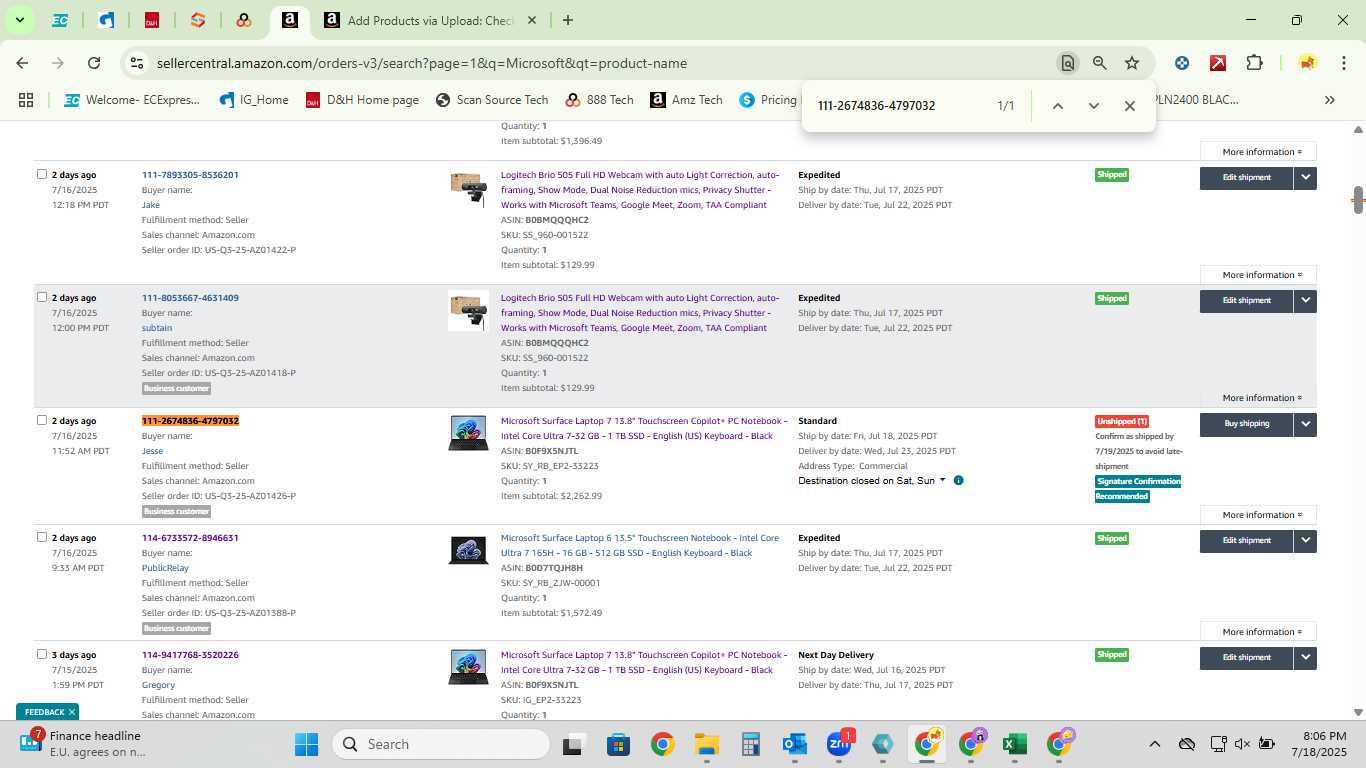The image size is (1366, 768).
Task: Open the Windows Start menu
Action: point(306,744)
